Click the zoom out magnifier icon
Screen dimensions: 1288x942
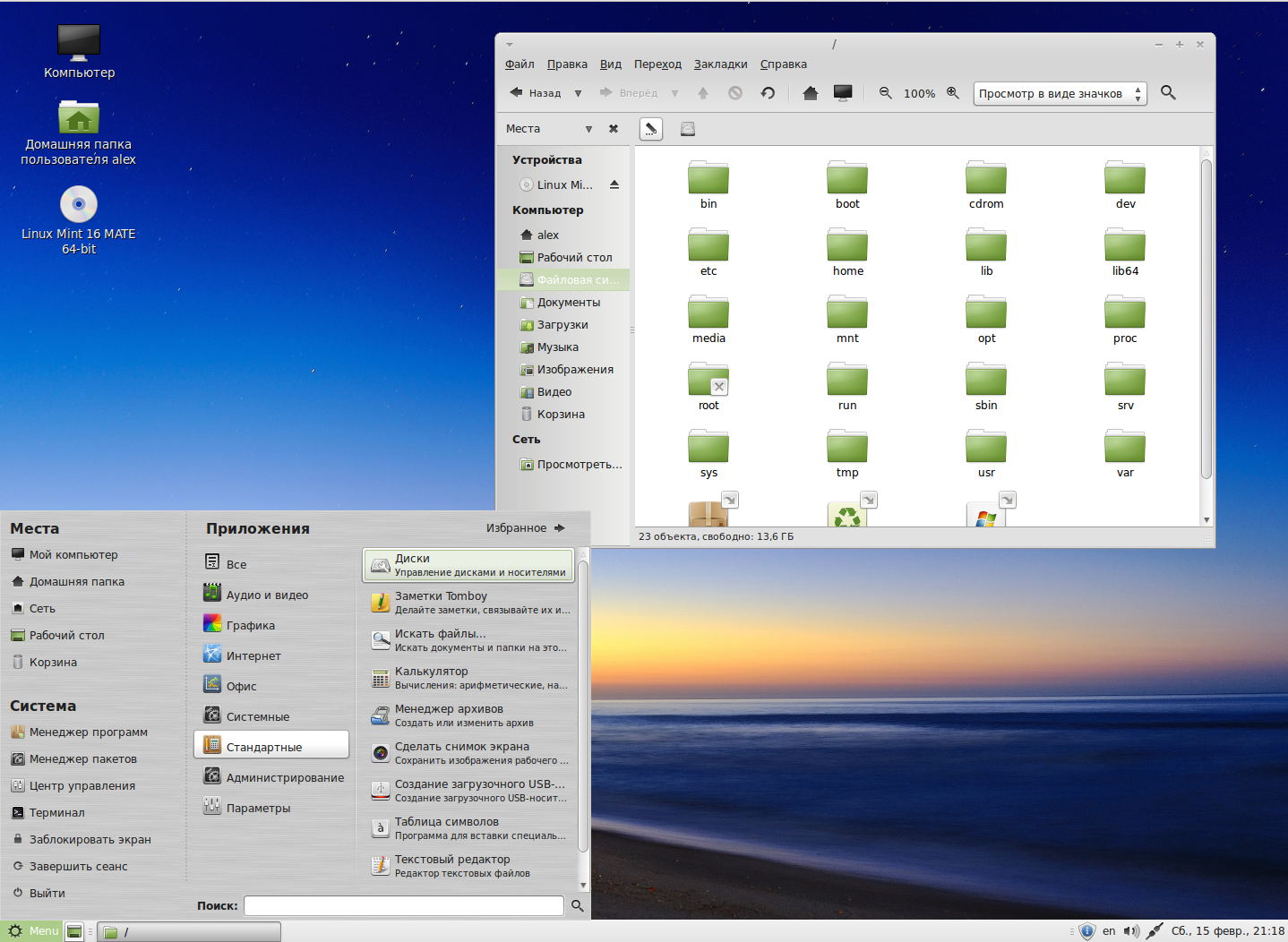(x=885, y=93)
